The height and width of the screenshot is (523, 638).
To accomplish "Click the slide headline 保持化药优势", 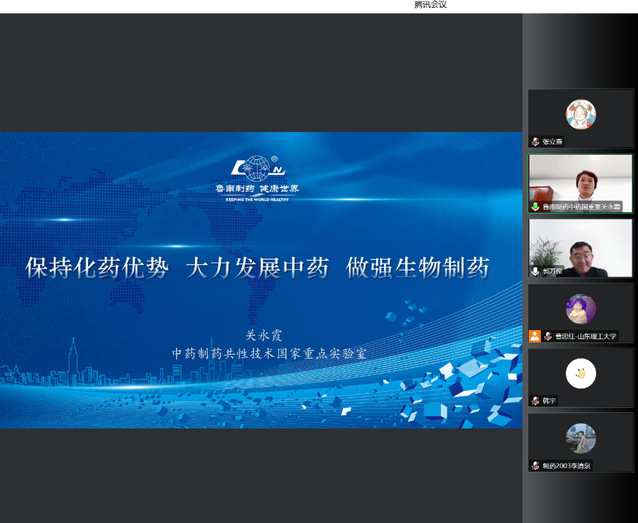I will tap(96, 267).
